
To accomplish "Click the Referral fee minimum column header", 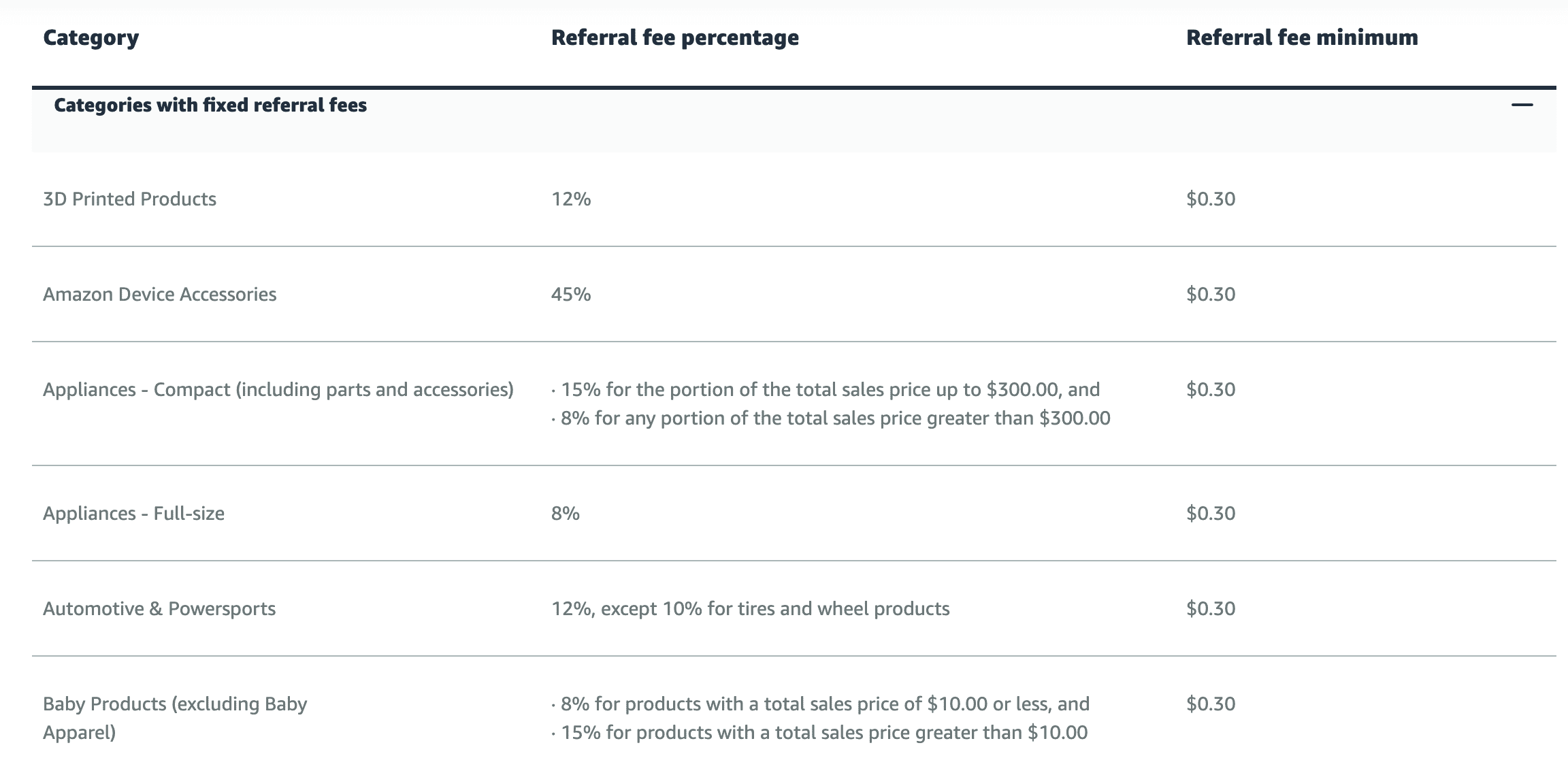I will pos(1302,37).
